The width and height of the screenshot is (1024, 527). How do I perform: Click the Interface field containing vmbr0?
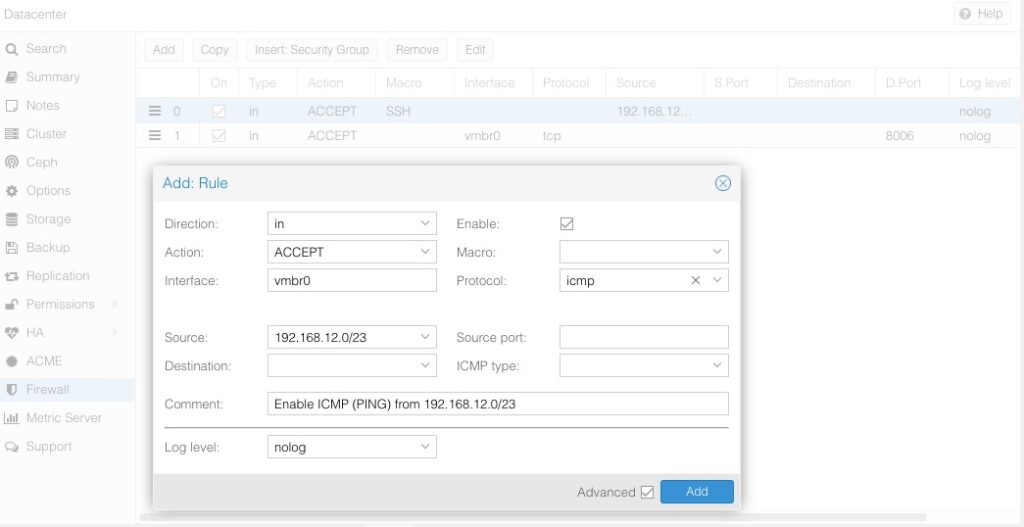click(352, 280)
